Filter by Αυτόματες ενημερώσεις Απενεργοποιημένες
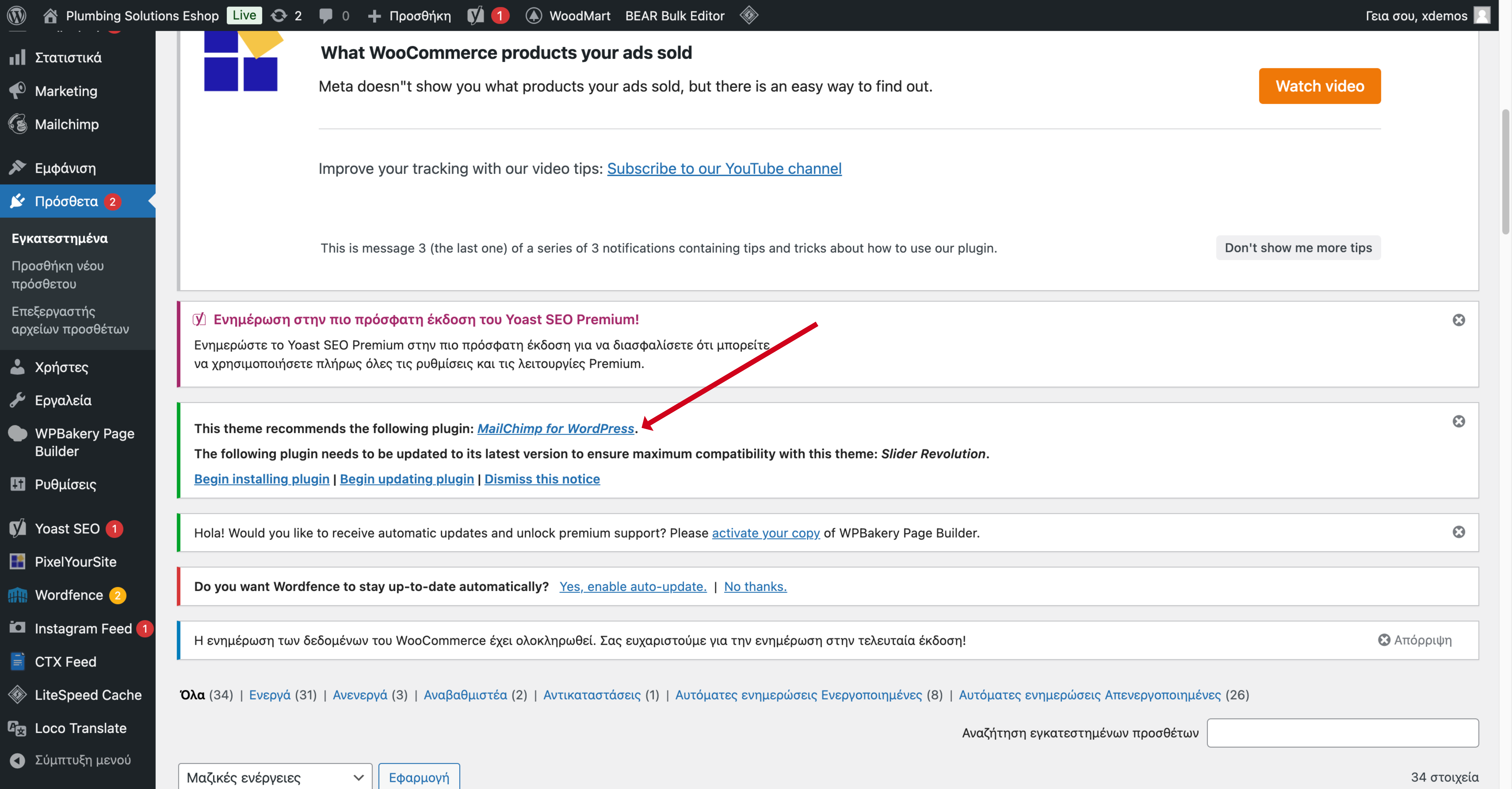 click(1090, 695)
